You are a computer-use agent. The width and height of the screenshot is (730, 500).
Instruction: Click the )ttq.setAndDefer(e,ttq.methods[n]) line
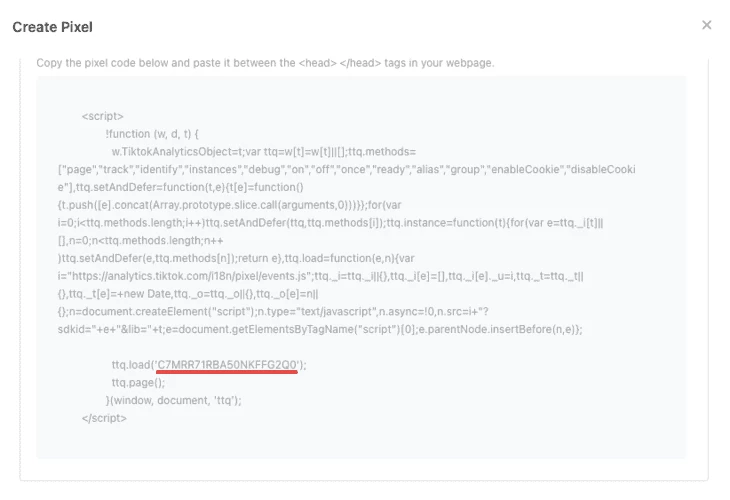pyautogui.click(x=236, y=258)
